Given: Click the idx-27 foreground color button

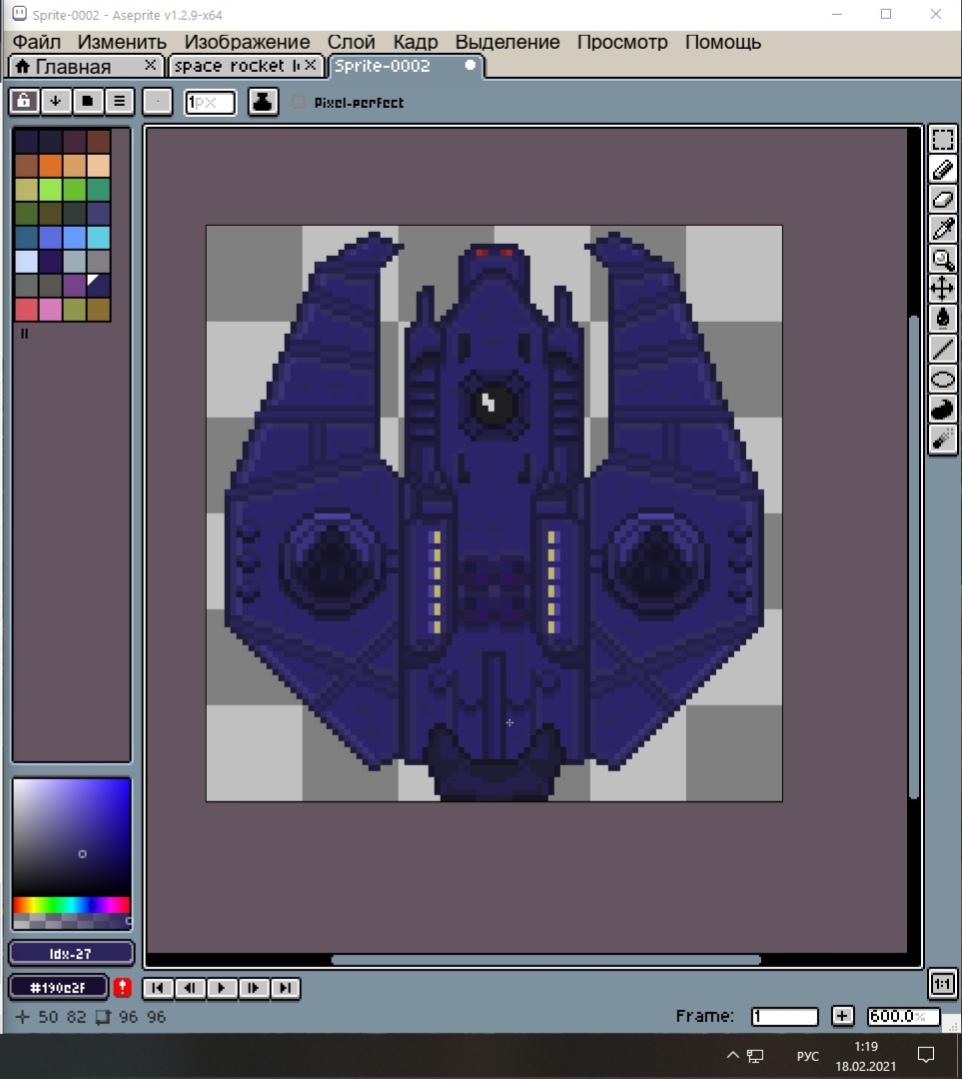Looking at the screenshot, I should 71,953.
